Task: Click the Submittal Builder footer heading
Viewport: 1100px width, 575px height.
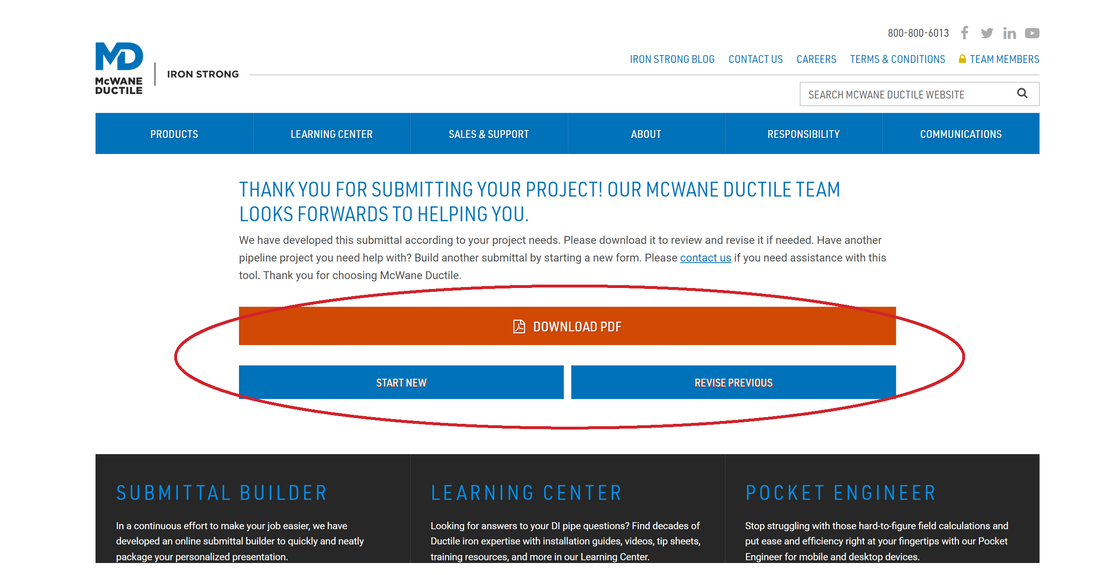Action: 222,493
